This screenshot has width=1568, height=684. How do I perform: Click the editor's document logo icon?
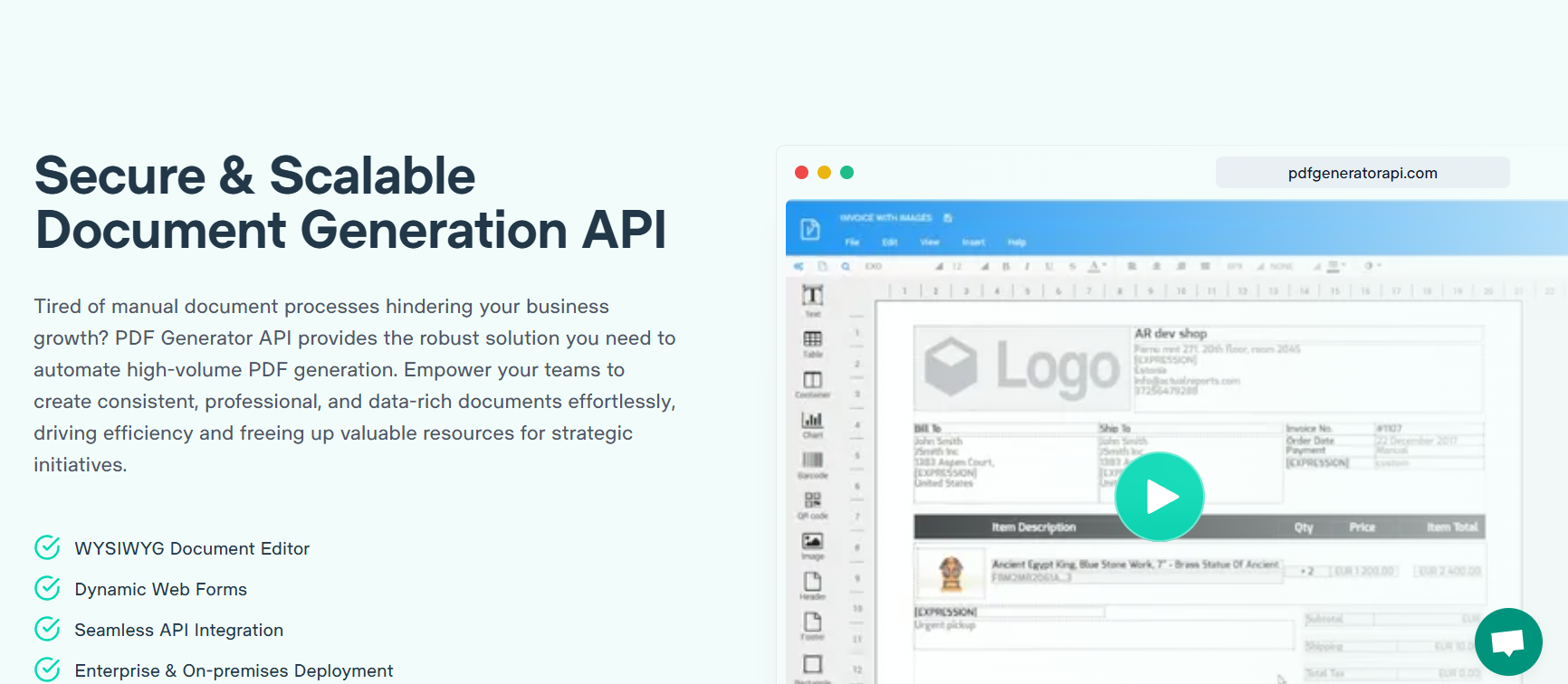[810, 229]
